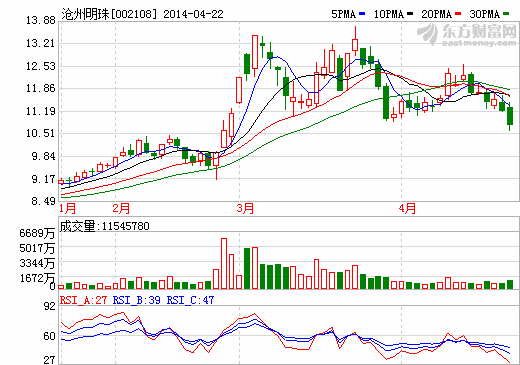Click the 9.84 price axis label
The image size is (520, 365).
(43, 156)
